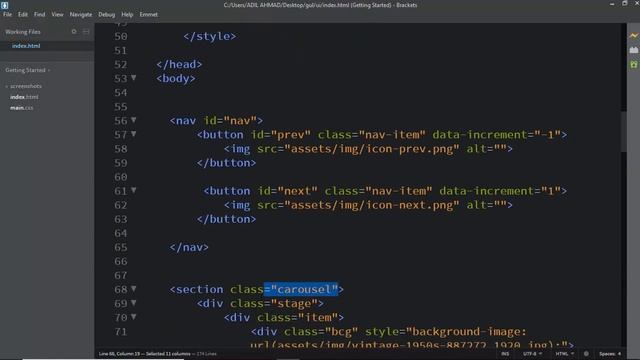Click the Brackets app icon in title bar
This screenshot has width=640, height=360.
[x=4, y=4]
